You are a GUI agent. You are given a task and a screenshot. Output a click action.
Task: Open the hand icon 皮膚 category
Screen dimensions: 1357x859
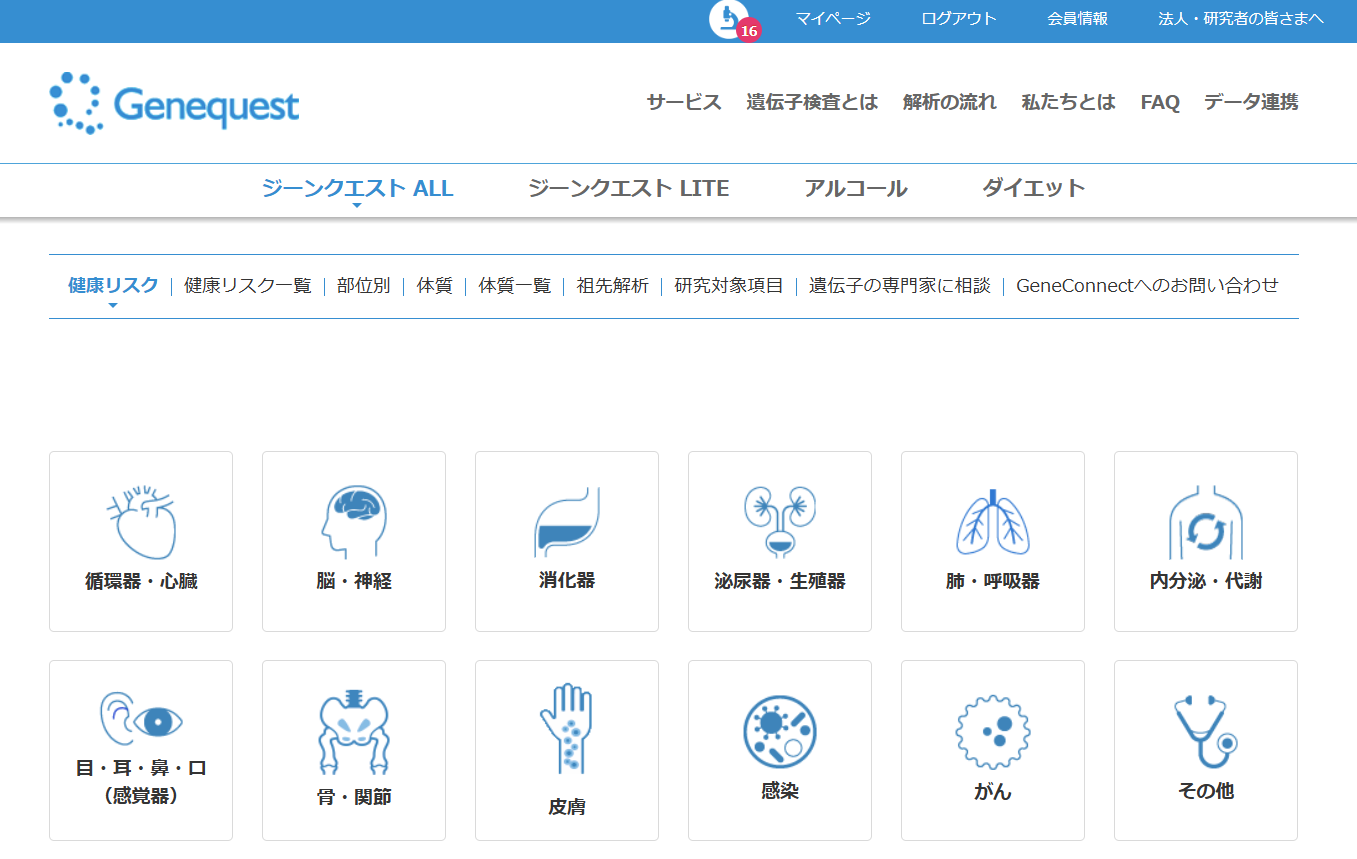point(567,728)
